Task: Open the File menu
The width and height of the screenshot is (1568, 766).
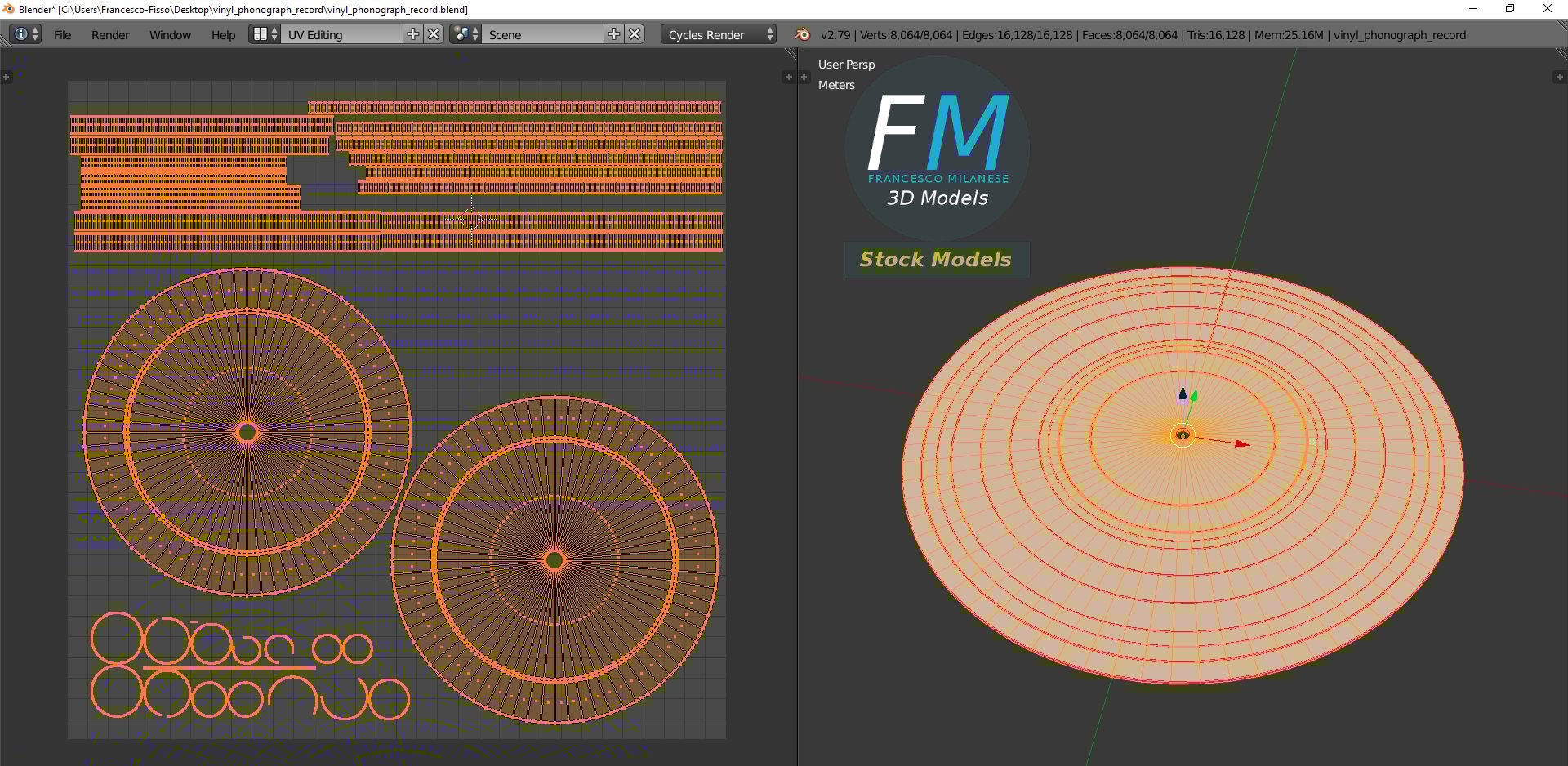Action: pos(61,34)
